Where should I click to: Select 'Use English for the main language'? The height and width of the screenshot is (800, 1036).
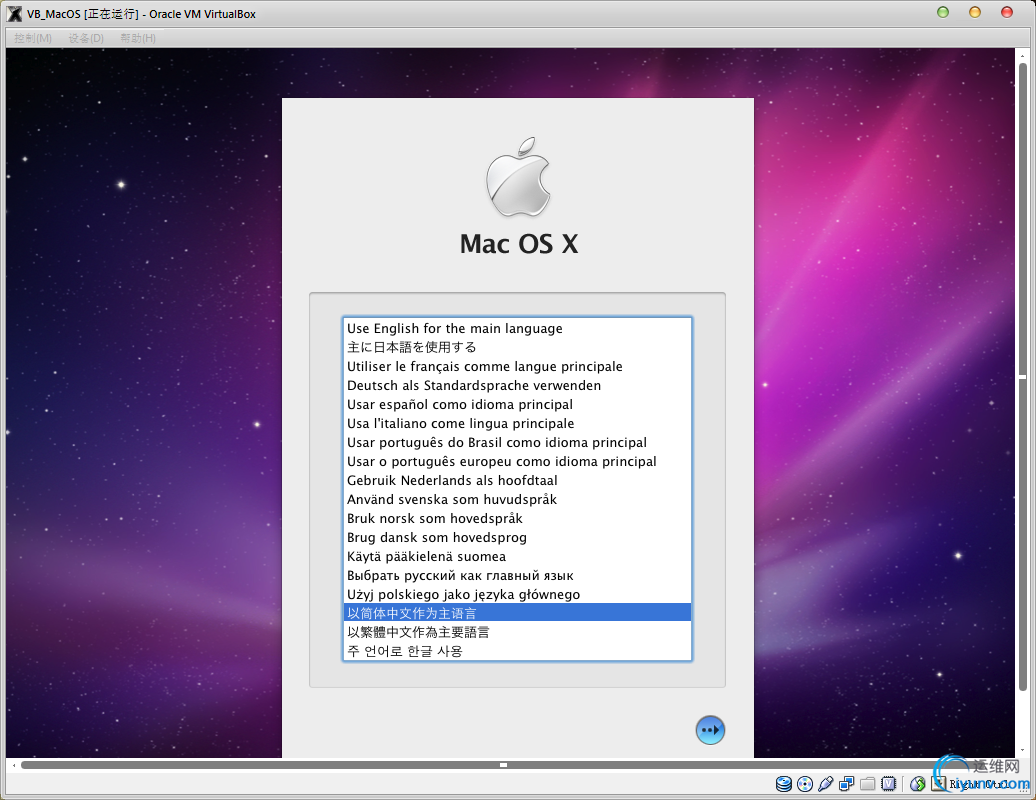coord(517,328)
